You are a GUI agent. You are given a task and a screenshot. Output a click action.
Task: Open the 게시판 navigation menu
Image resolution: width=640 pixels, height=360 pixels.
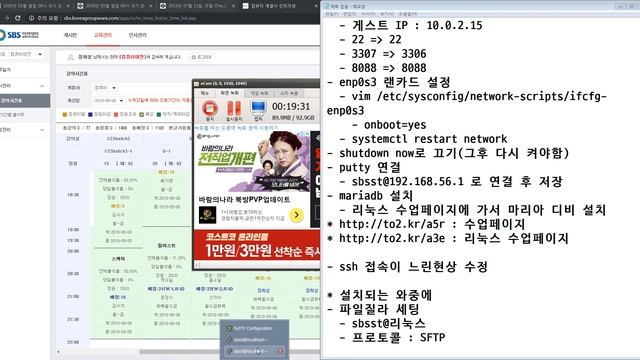(x=70, y=36)
